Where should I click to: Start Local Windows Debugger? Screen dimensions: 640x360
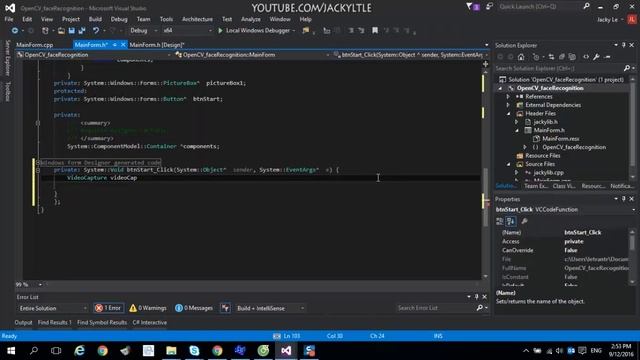click(x=254, y=31)
